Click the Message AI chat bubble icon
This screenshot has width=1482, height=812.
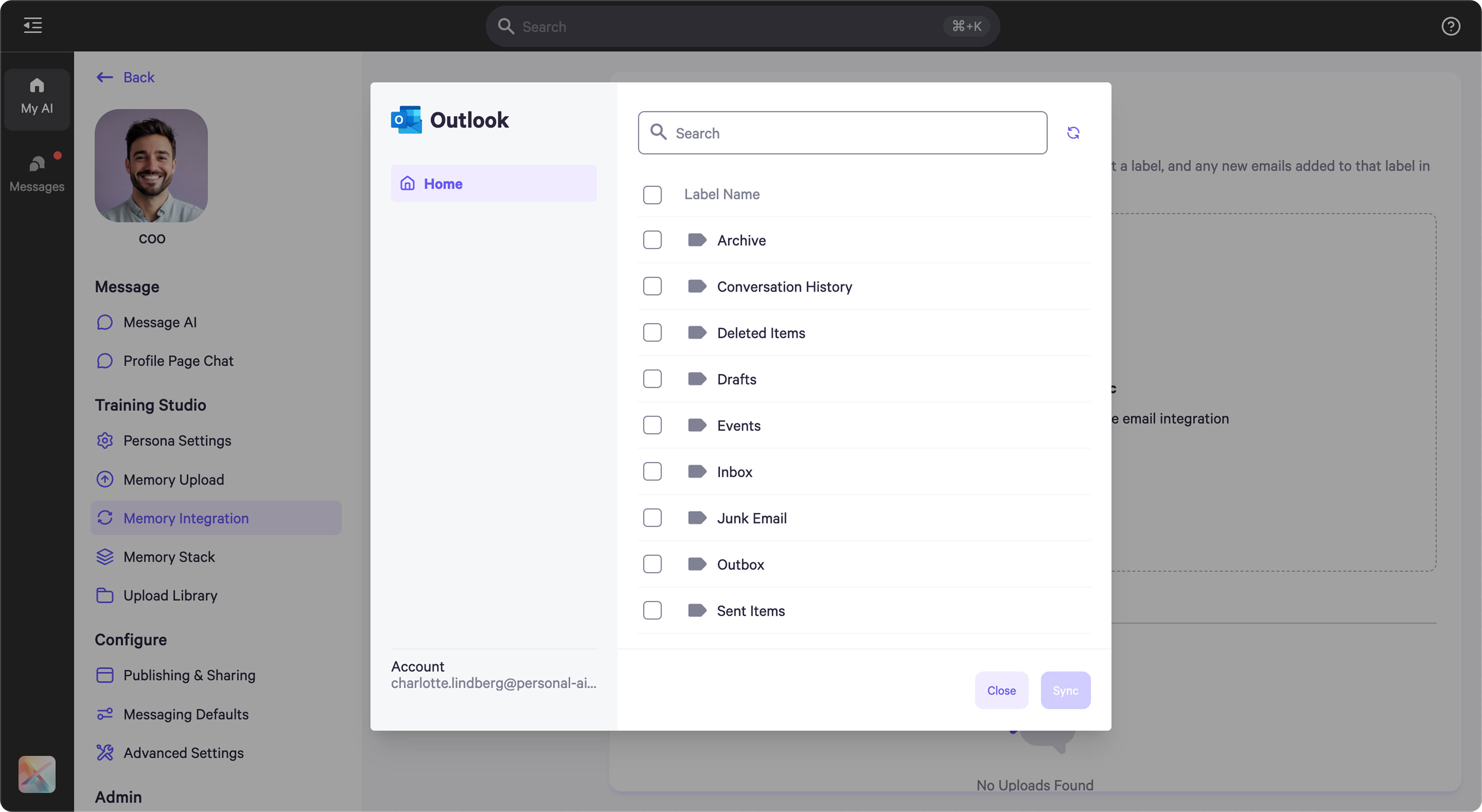pyautogui.click(x=104, y=322)
